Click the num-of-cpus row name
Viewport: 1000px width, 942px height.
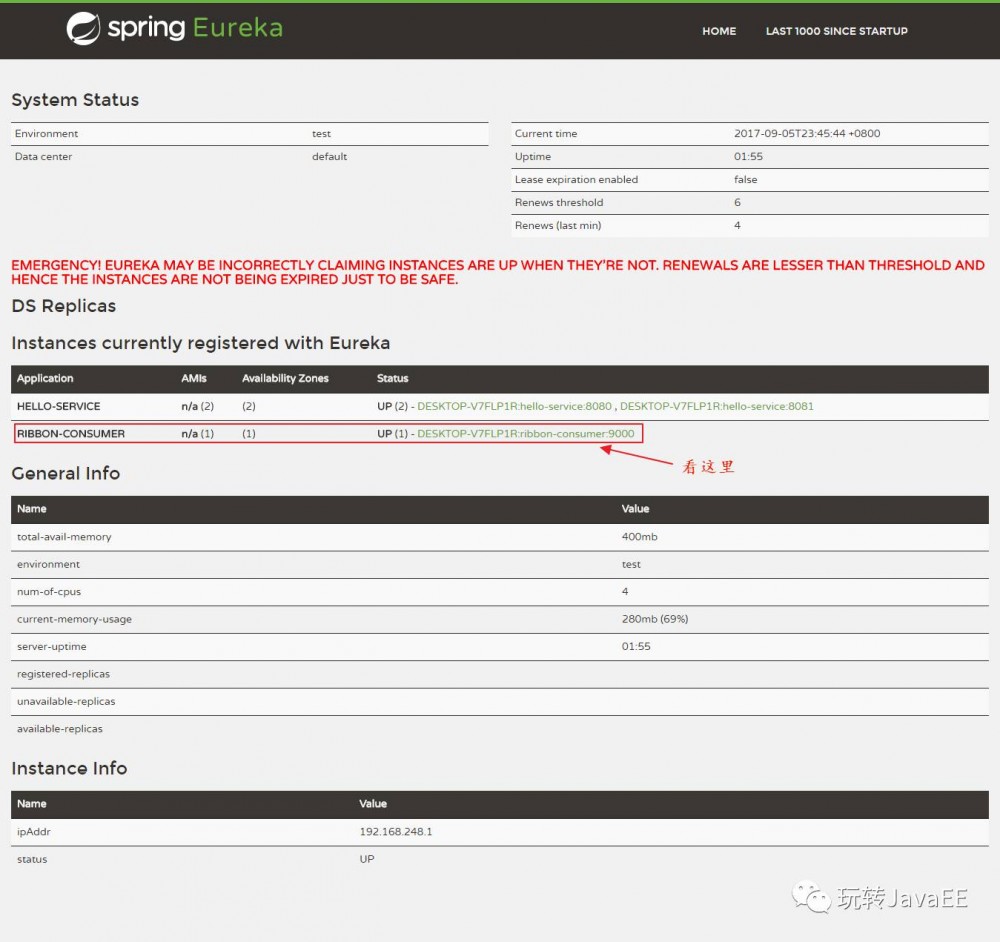[x=49, y=592]
